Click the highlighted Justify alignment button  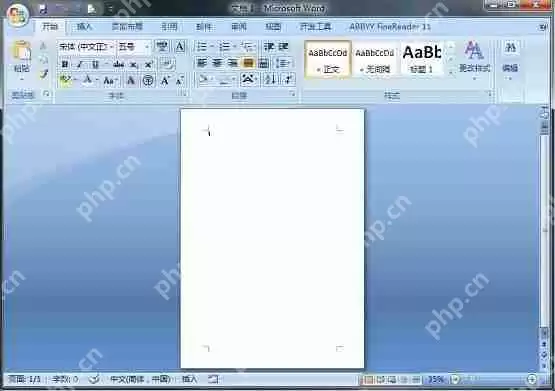(x=248, y=63)
